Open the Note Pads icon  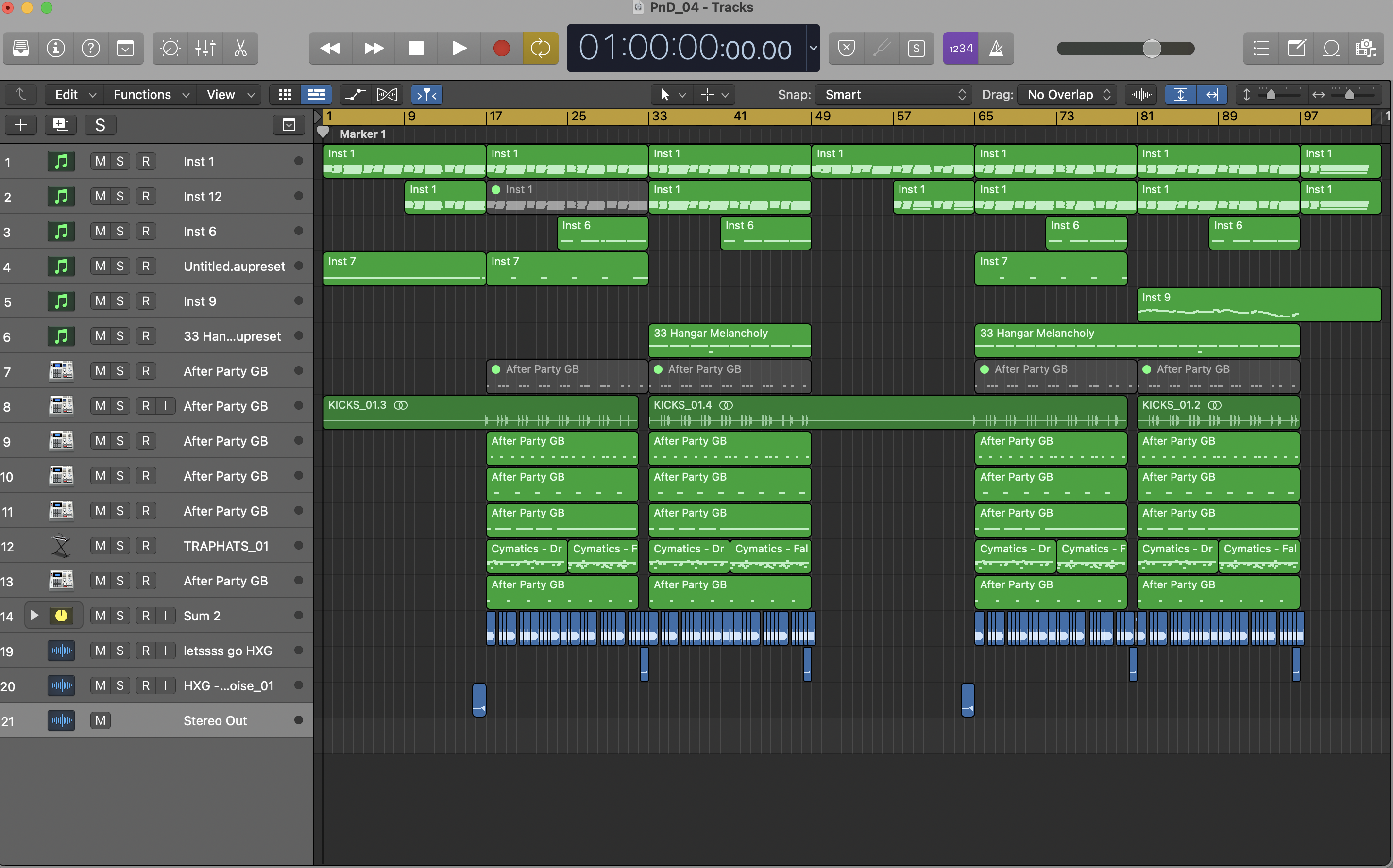(x=1296, y=48)
